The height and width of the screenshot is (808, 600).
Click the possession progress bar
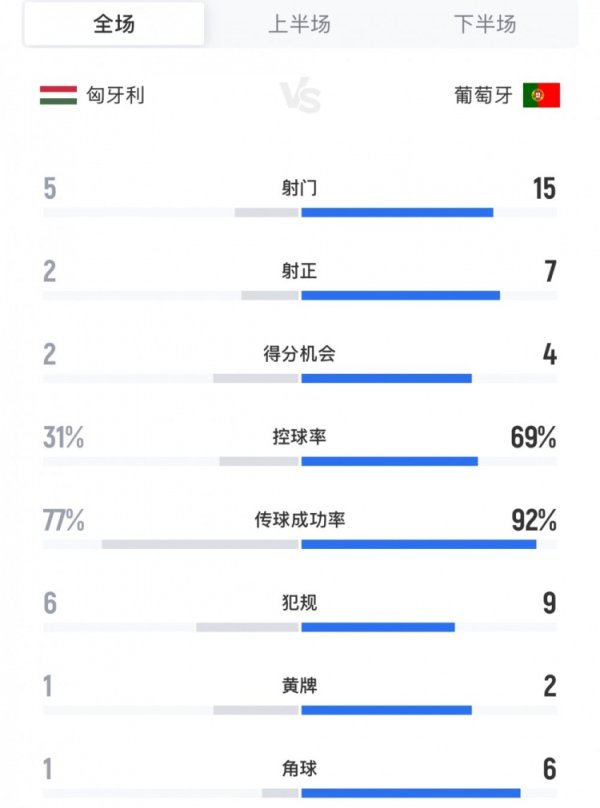[x=300, y=462]
